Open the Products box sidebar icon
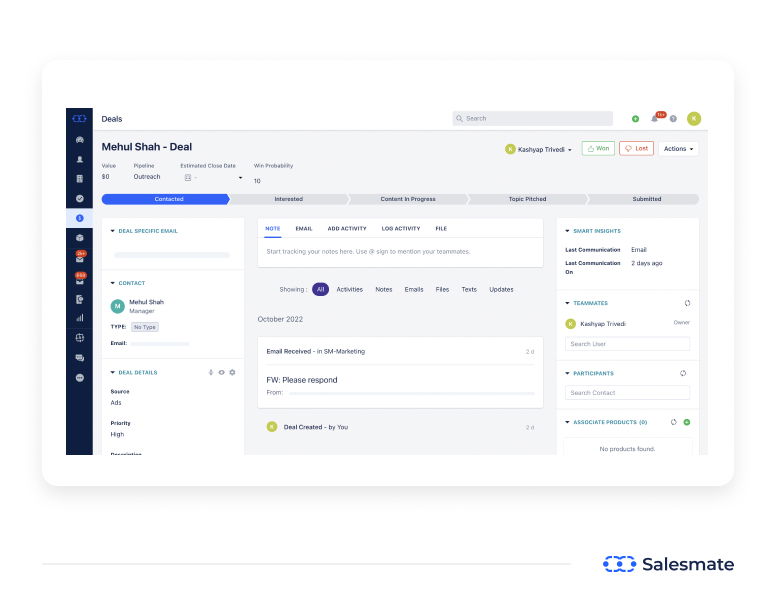Image resolution: width=776 pixels, height=612 pixels. [80, 237]
